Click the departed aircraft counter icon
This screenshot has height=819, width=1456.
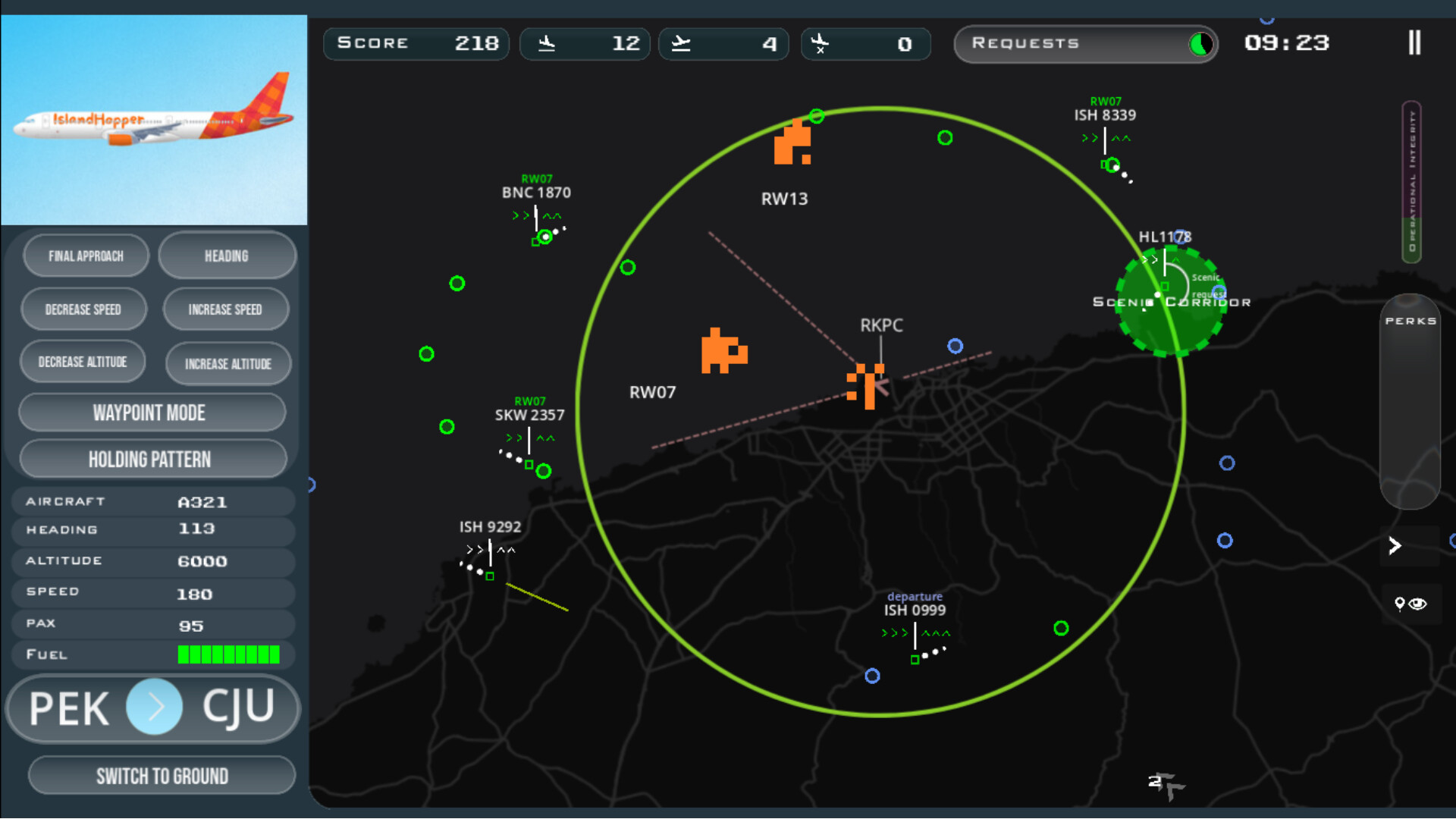click(x=681, y=43)
